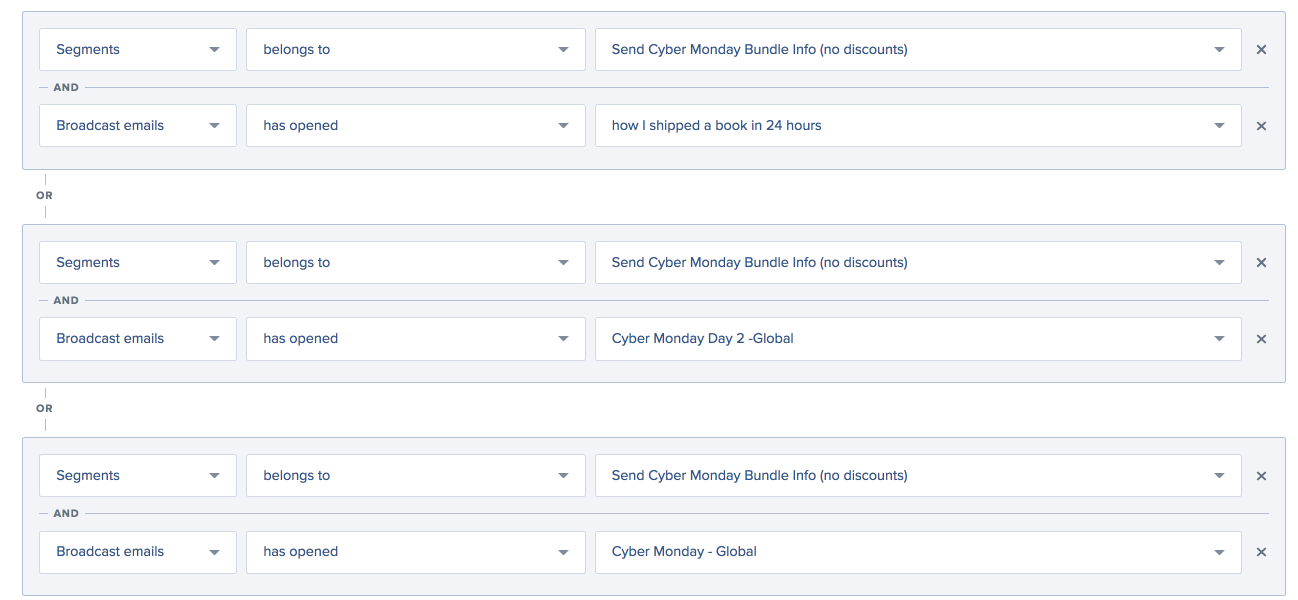Delete the 'Cyber Monday Day 2 -Global' filter row

pos(1261,338)
